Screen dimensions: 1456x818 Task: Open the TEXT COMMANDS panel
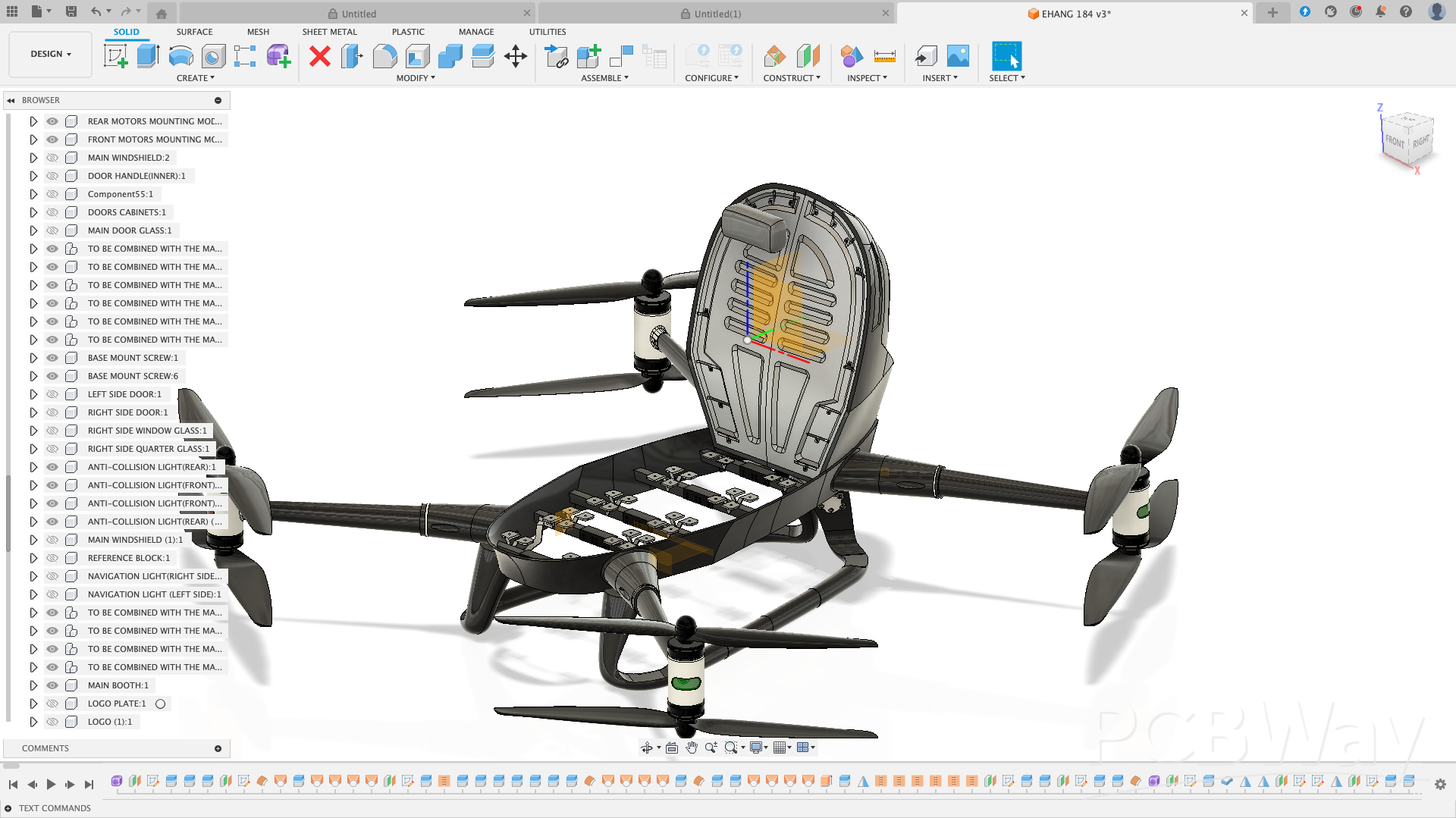55,808
